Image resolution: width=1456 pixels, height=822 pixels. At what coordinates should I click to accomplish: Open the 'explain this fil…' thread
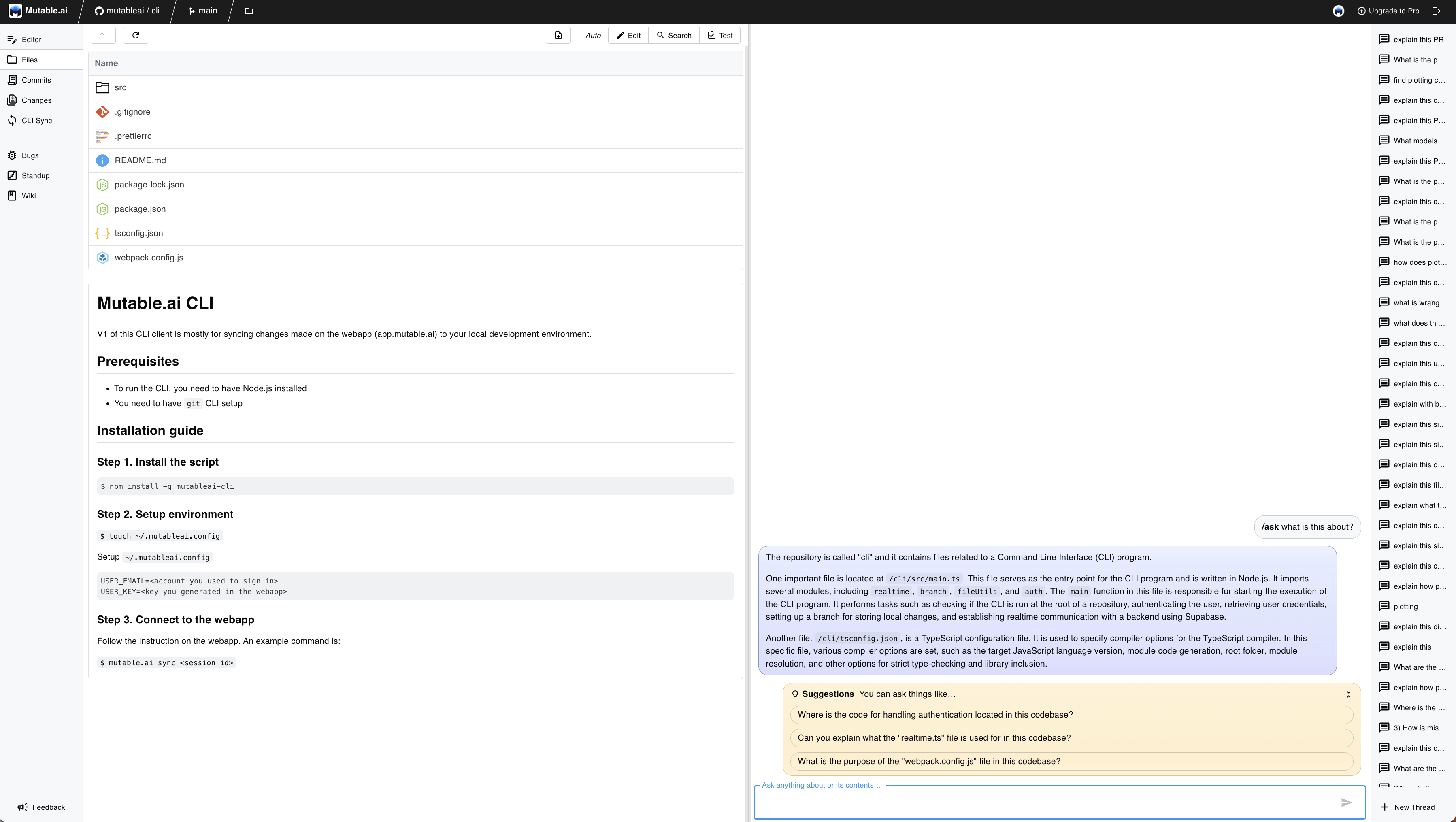point(1413,485)
